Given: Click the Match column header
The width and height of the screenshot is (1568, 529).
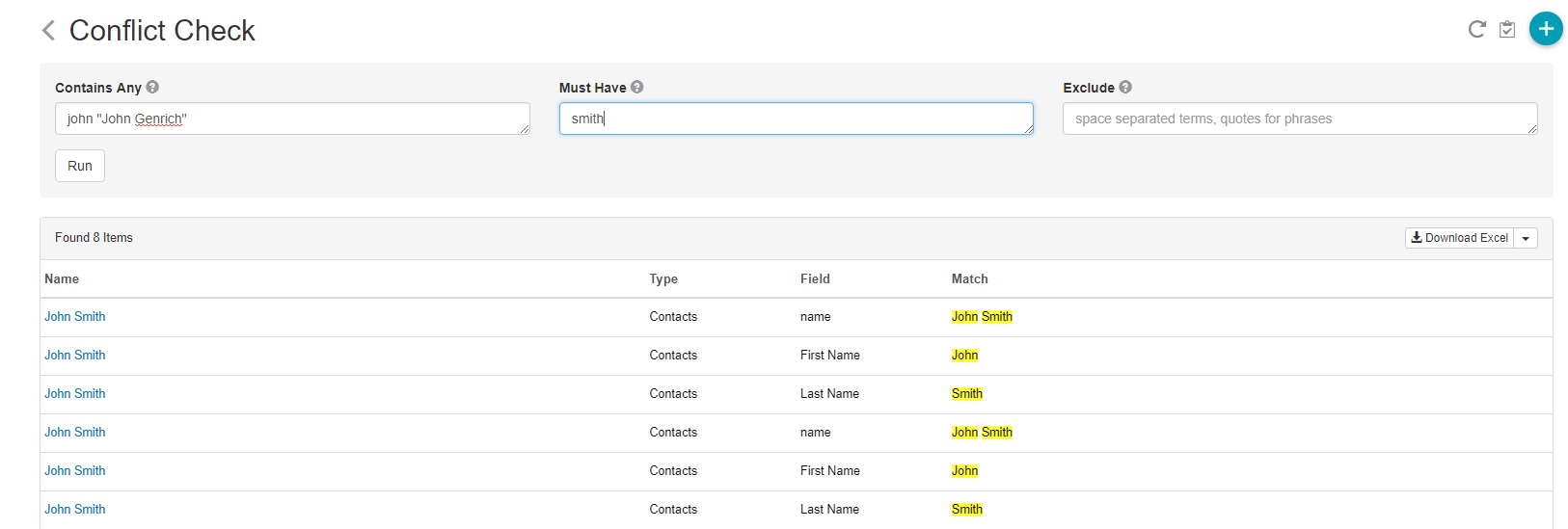Looking at the screenshot, I should (x=969, y=278).
